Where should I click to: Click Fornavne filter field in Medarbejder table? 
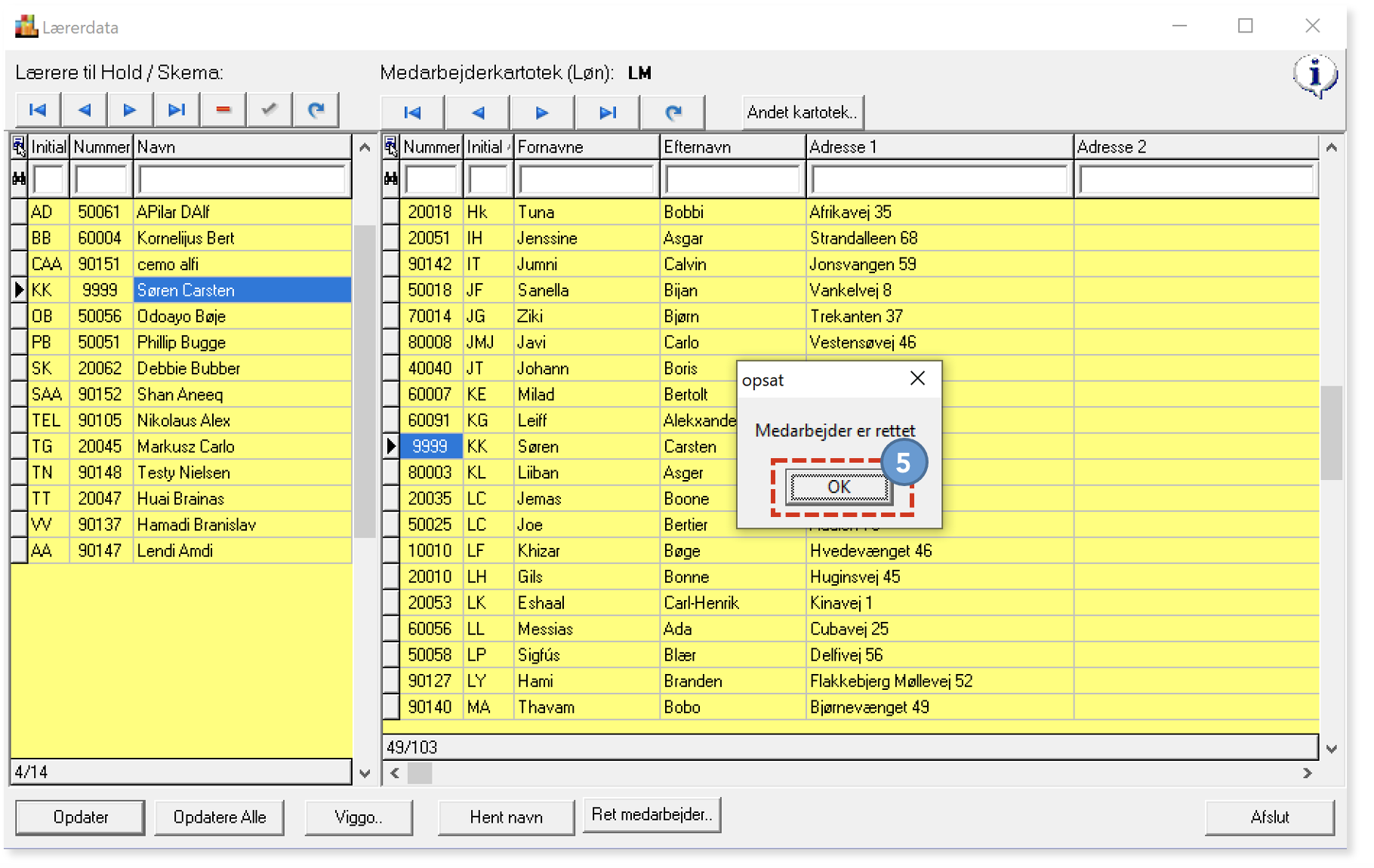(587, 180)
